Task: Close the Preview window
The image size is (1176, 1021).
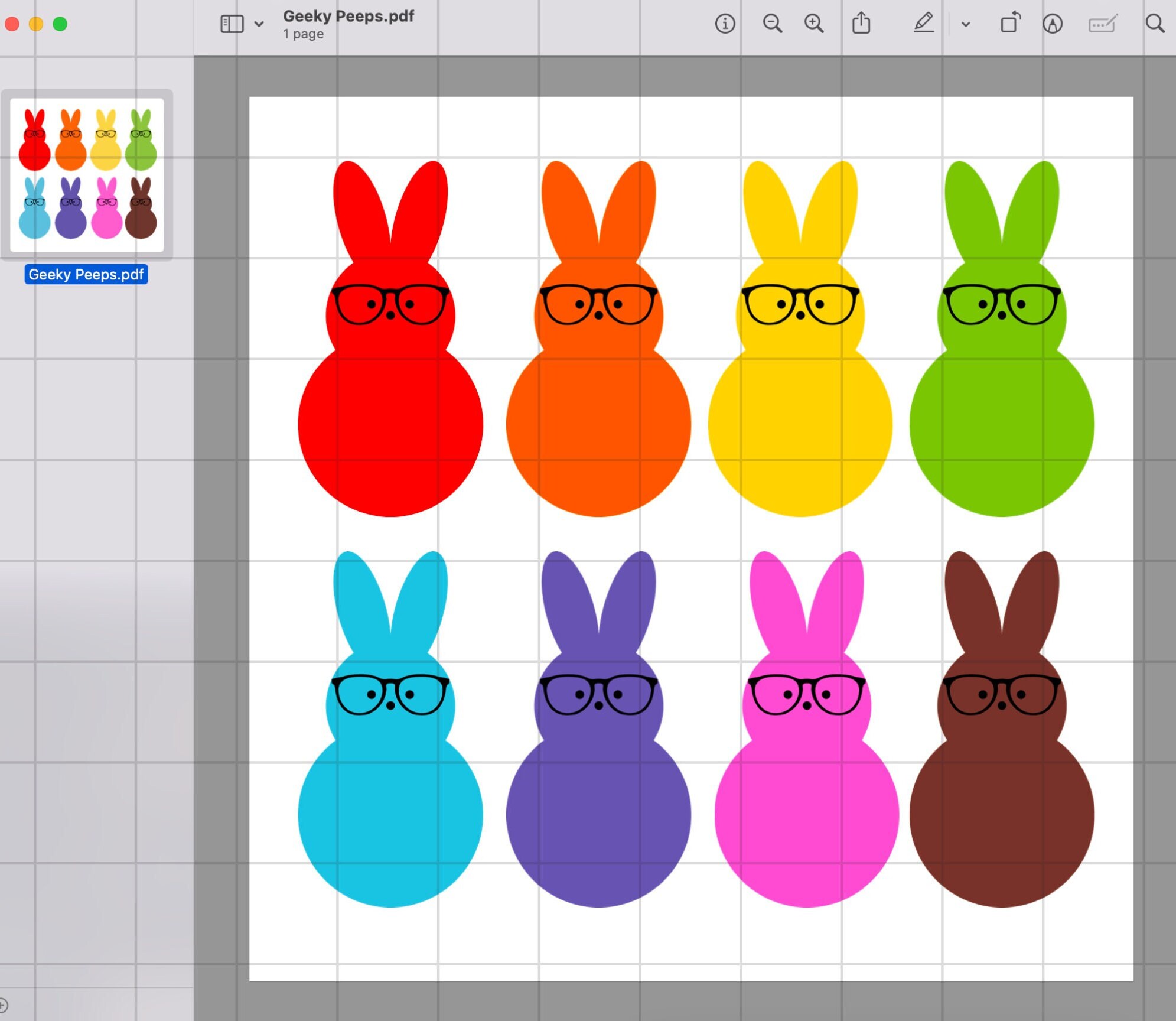Action: [12, 24]
